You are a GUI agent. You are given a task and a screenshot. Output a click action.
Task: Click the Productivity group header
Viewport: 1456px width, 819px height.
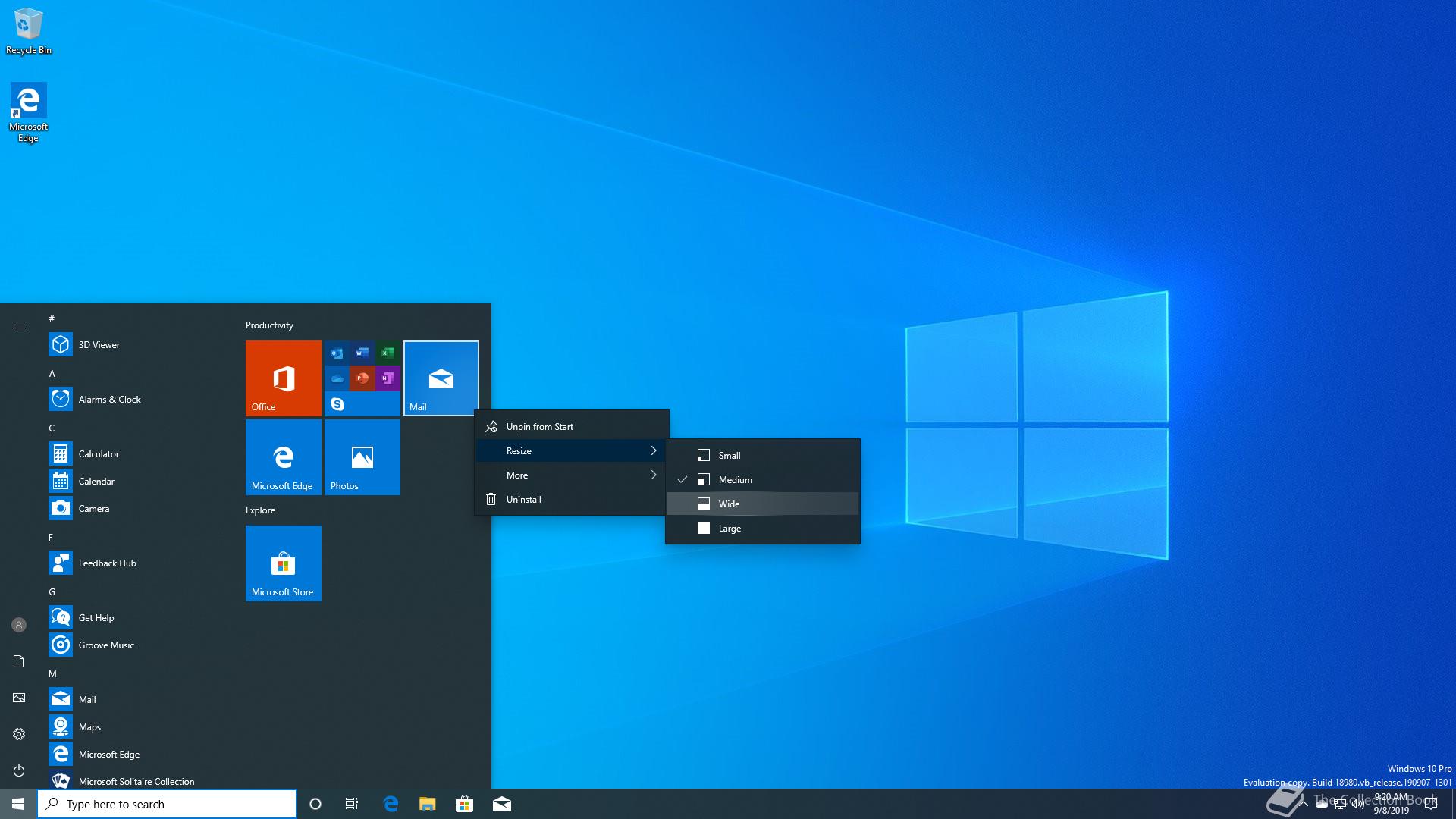pos(269,325)
